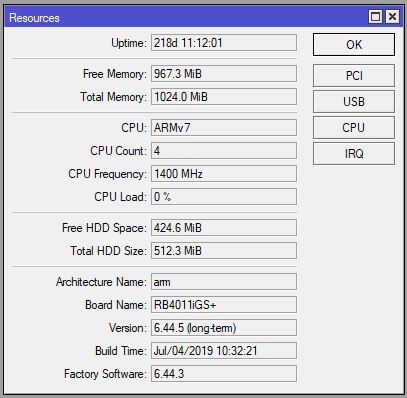Click the 'Build Time:' label

pyautogui.click(x=121, y=351)
